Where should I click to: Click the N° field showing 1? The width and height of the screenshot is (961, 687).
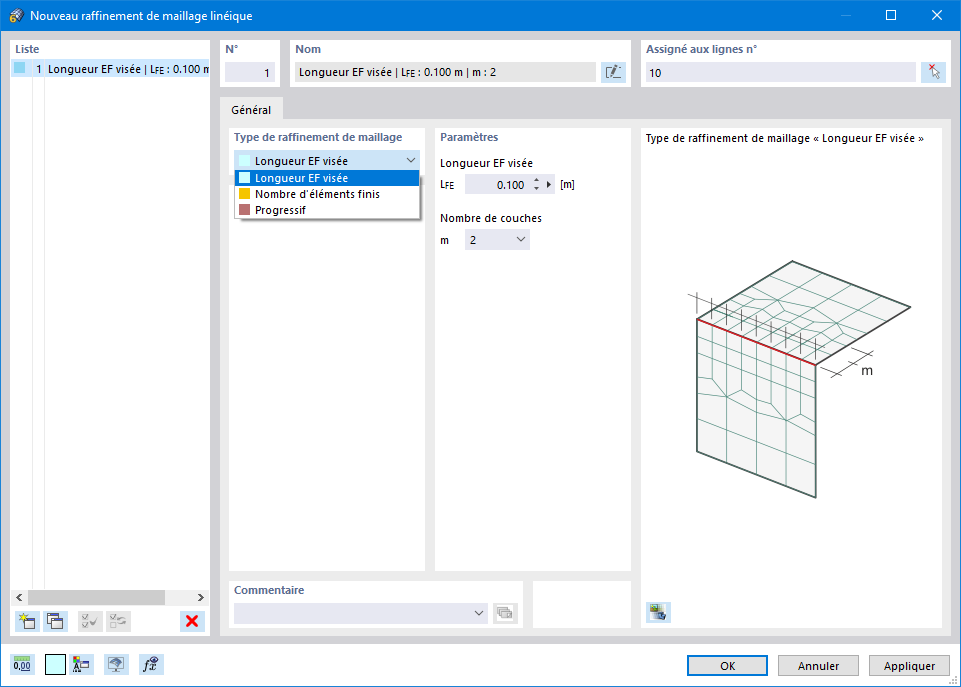point(250,72)
